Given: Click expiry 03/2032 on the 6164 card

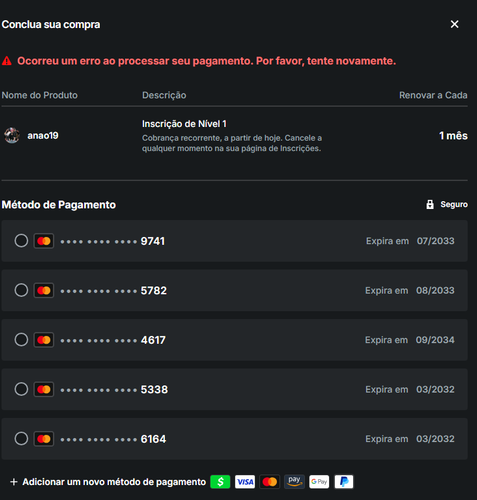Looking at the screenshot, I should (x=435, y=439).
